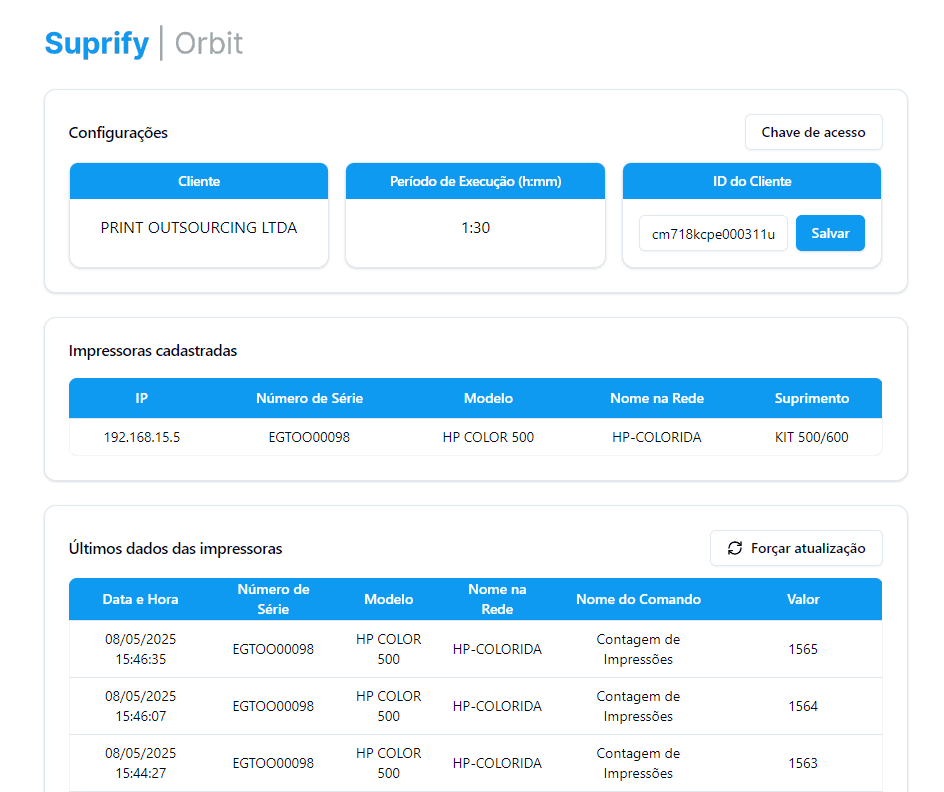Screen dimensions: 944x792
Task: Click PRINT OUTSOURCING LTDA text
Action: coord(199,227)
